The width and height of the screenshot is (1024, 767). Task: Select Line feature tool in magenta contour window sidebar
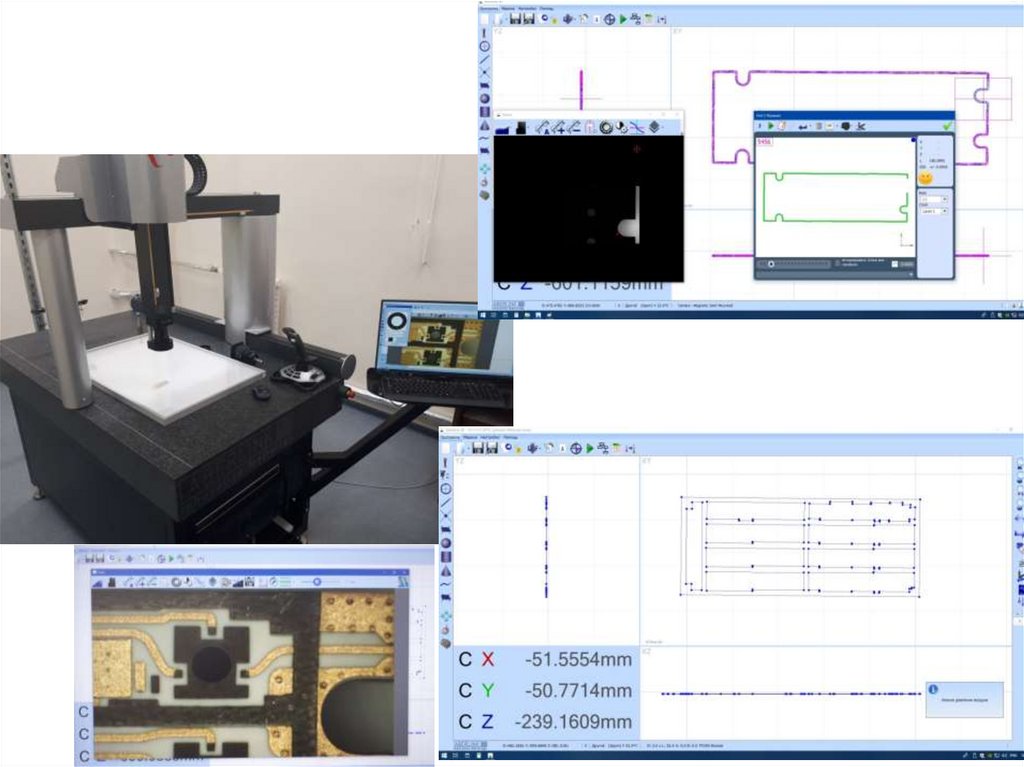tap(485, 59)
